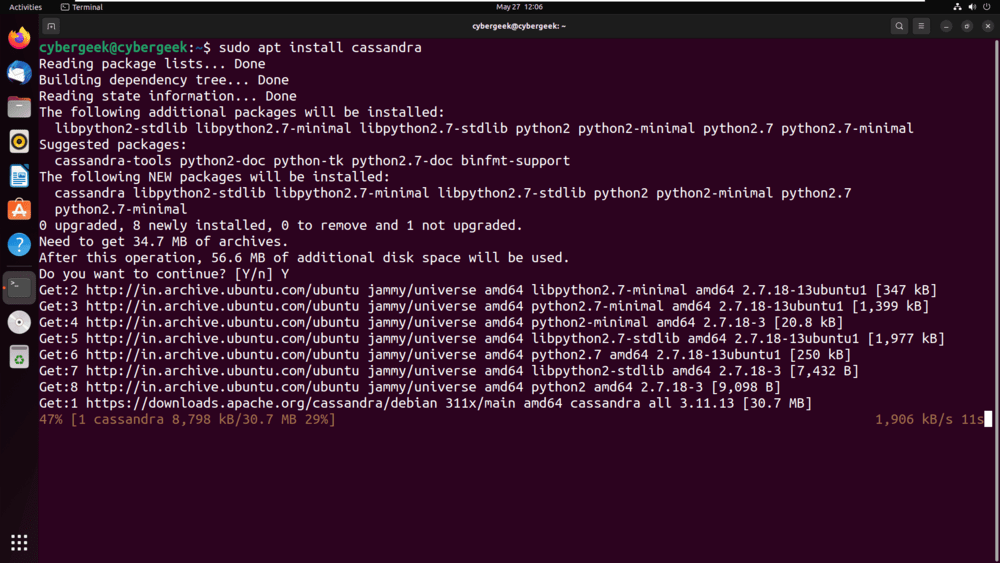Launch Thunderbird mail from the dock
The image size is (1000, 563).
coord(19,73)
